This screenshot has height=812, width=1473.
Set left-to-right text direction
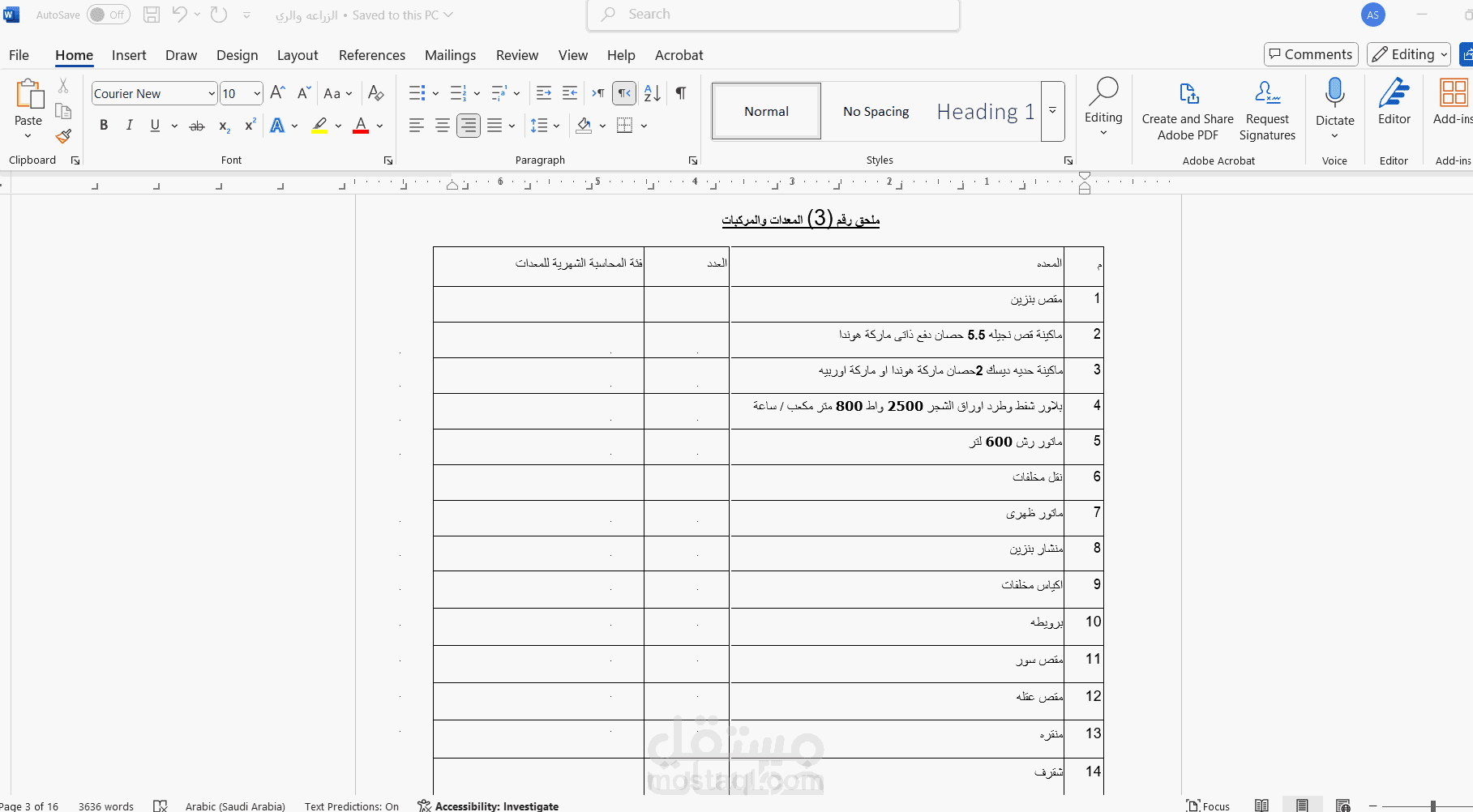pyautogui.click(x=598, y=93)
